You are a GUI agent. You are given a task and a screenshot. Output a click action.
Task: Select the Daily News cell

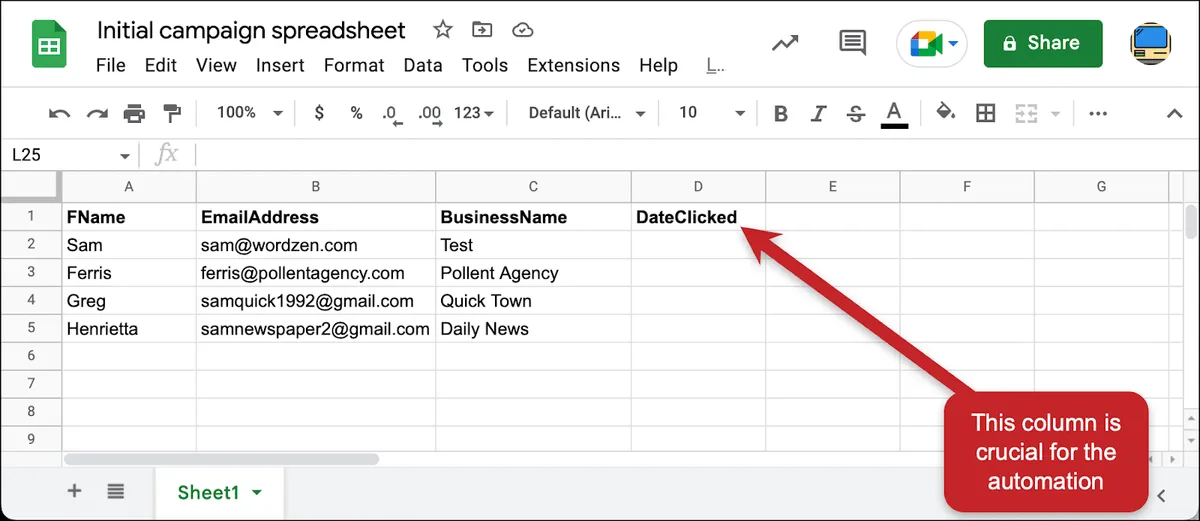click(533, 329)
